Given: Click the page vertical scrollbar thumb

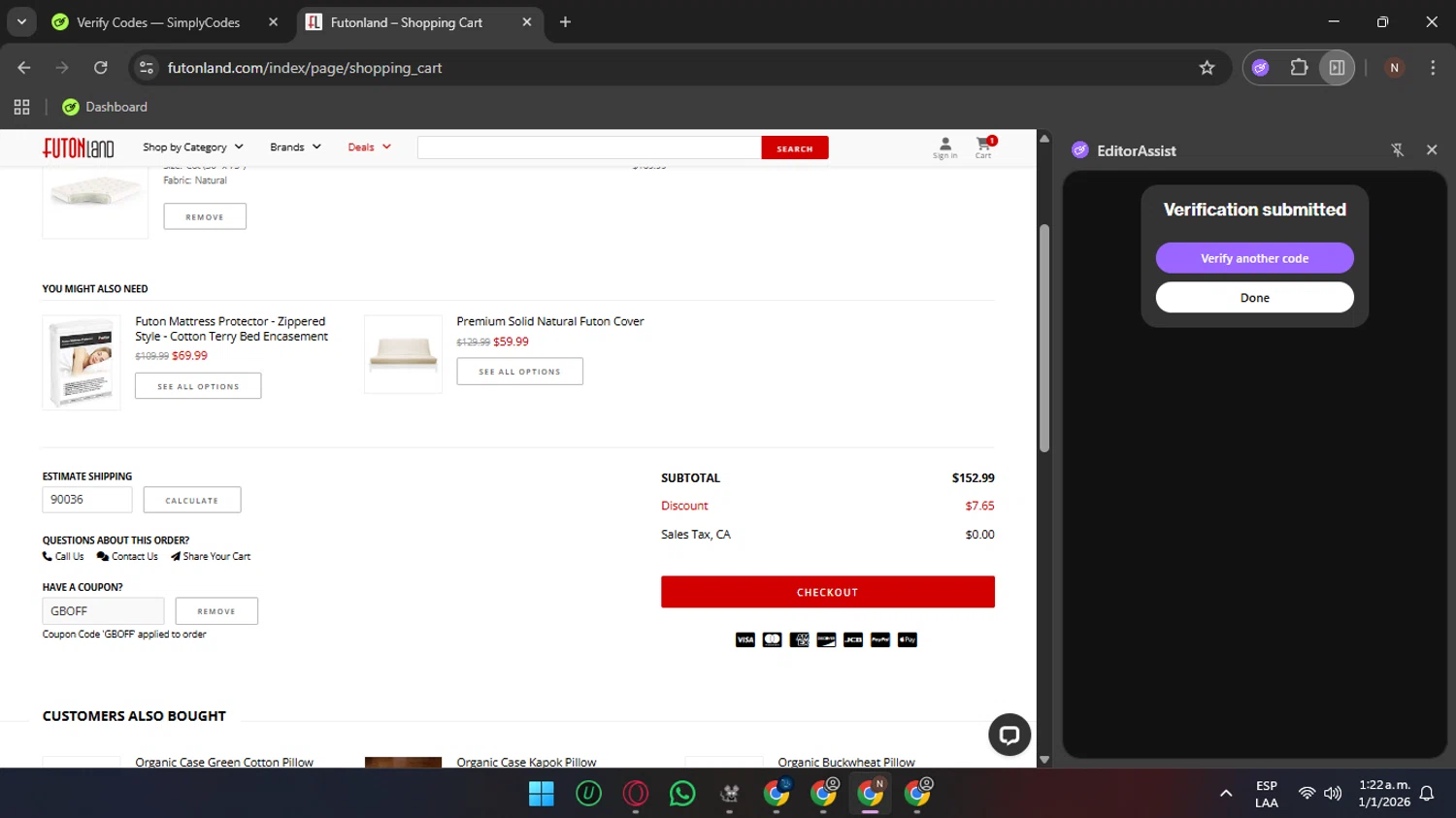Looking at the screenshot, I should [x=1044, y=338].
